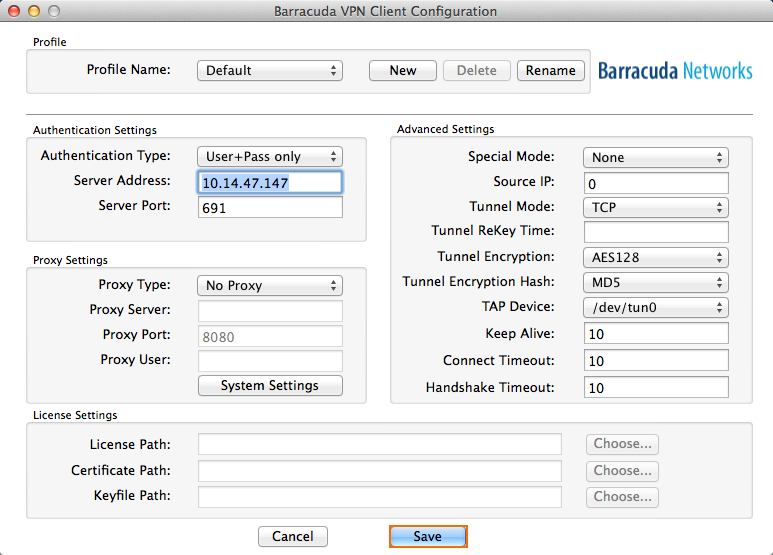Click the Barracuda Networks logo
The image size is (773, 555).
pos(675,71)
